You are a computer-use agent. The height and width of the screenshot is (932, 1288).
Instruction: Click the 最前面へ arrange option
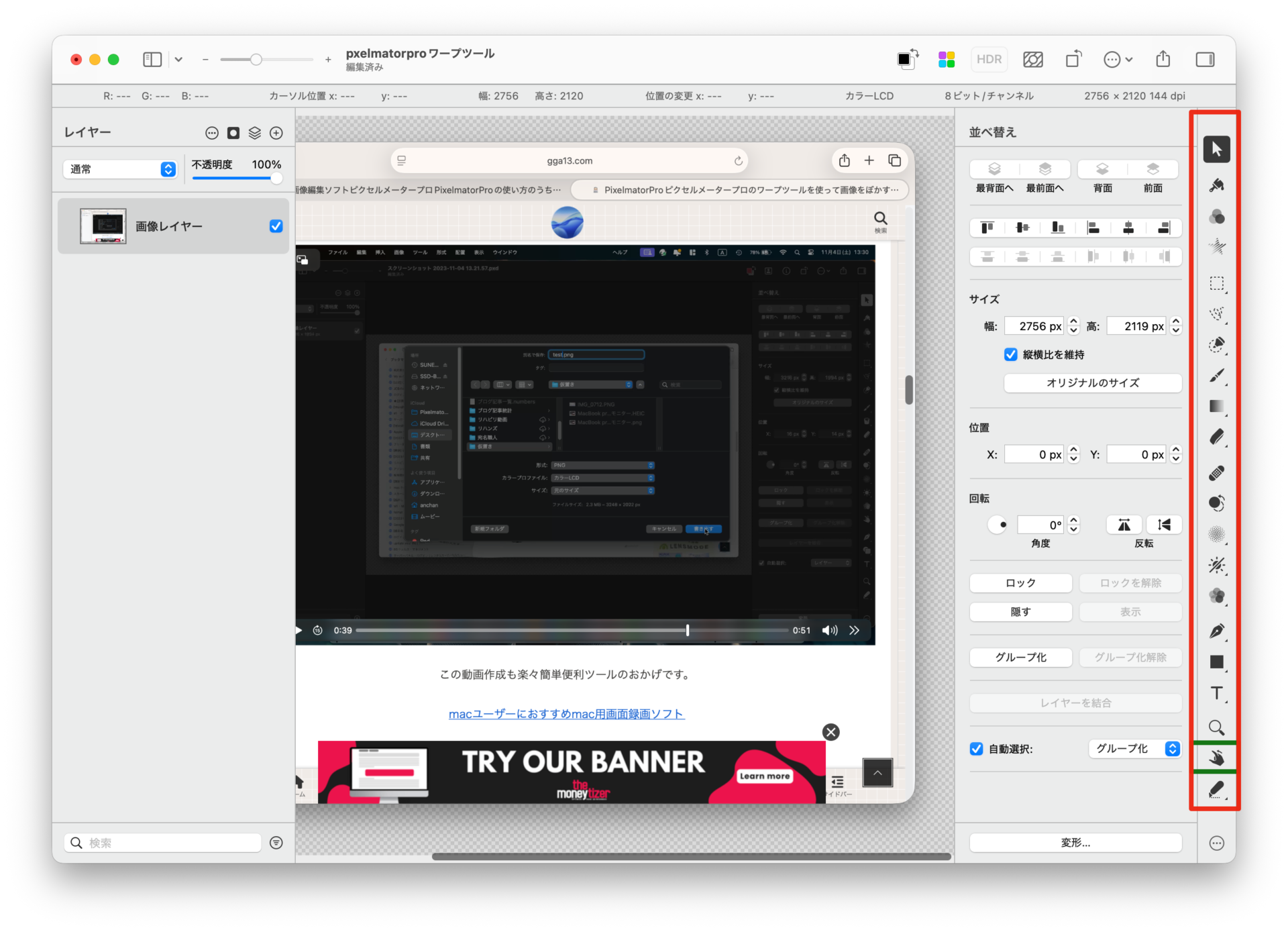coord(1044,169)
